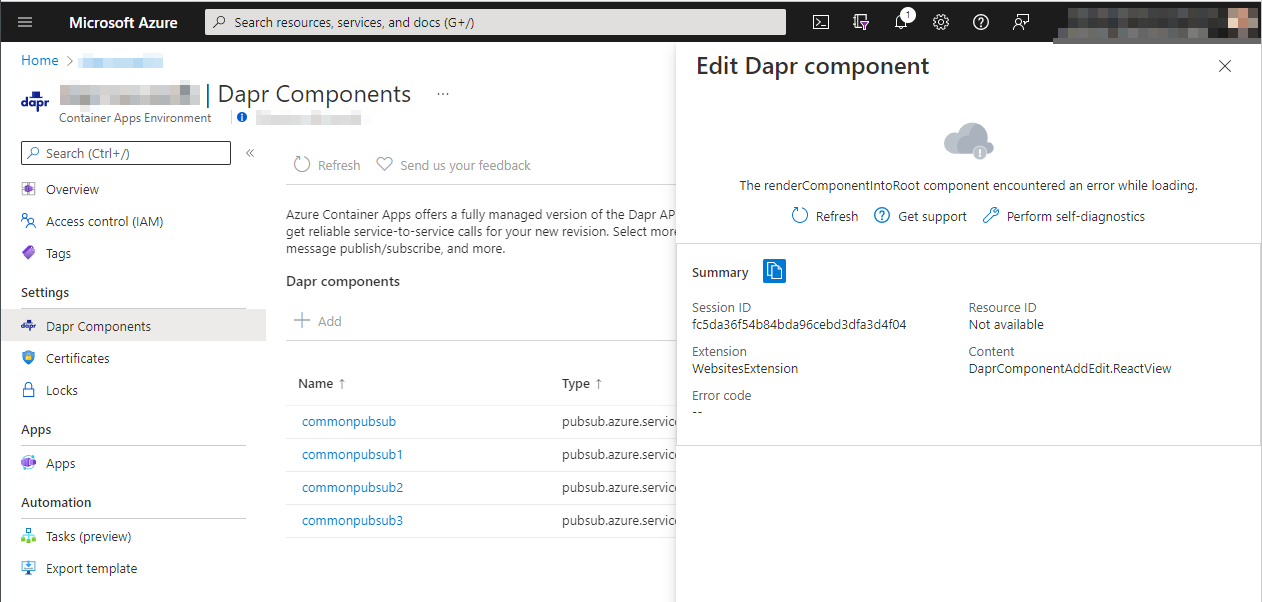Open portal settings via gear icon
This screenshot has width=1262, height=602.
coord(940,22)
